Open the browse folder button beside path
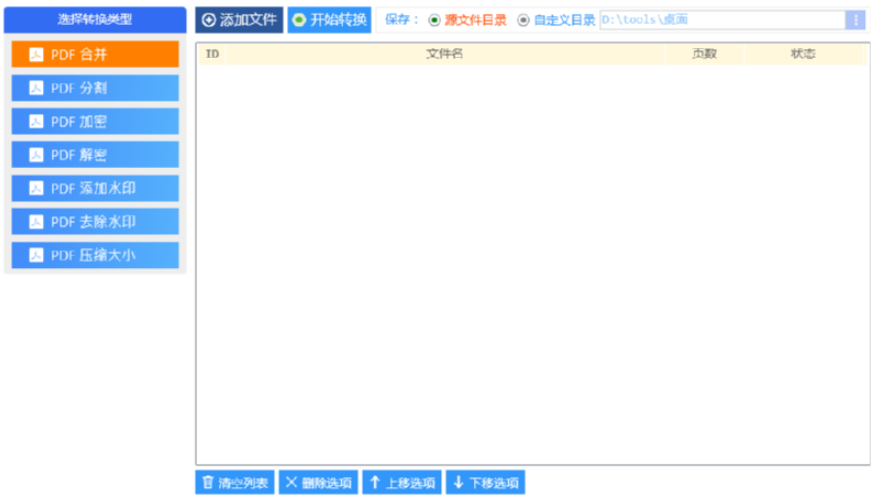 pyautogui.click(x=855, y=20)
